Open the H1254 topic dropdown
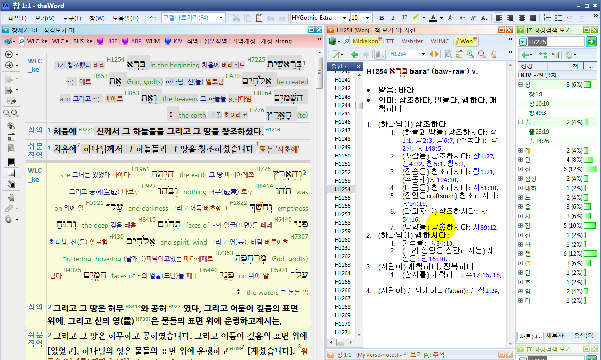The width and height of the screenshot is (601, 360). pyautogui.click(x=423, y=54)
